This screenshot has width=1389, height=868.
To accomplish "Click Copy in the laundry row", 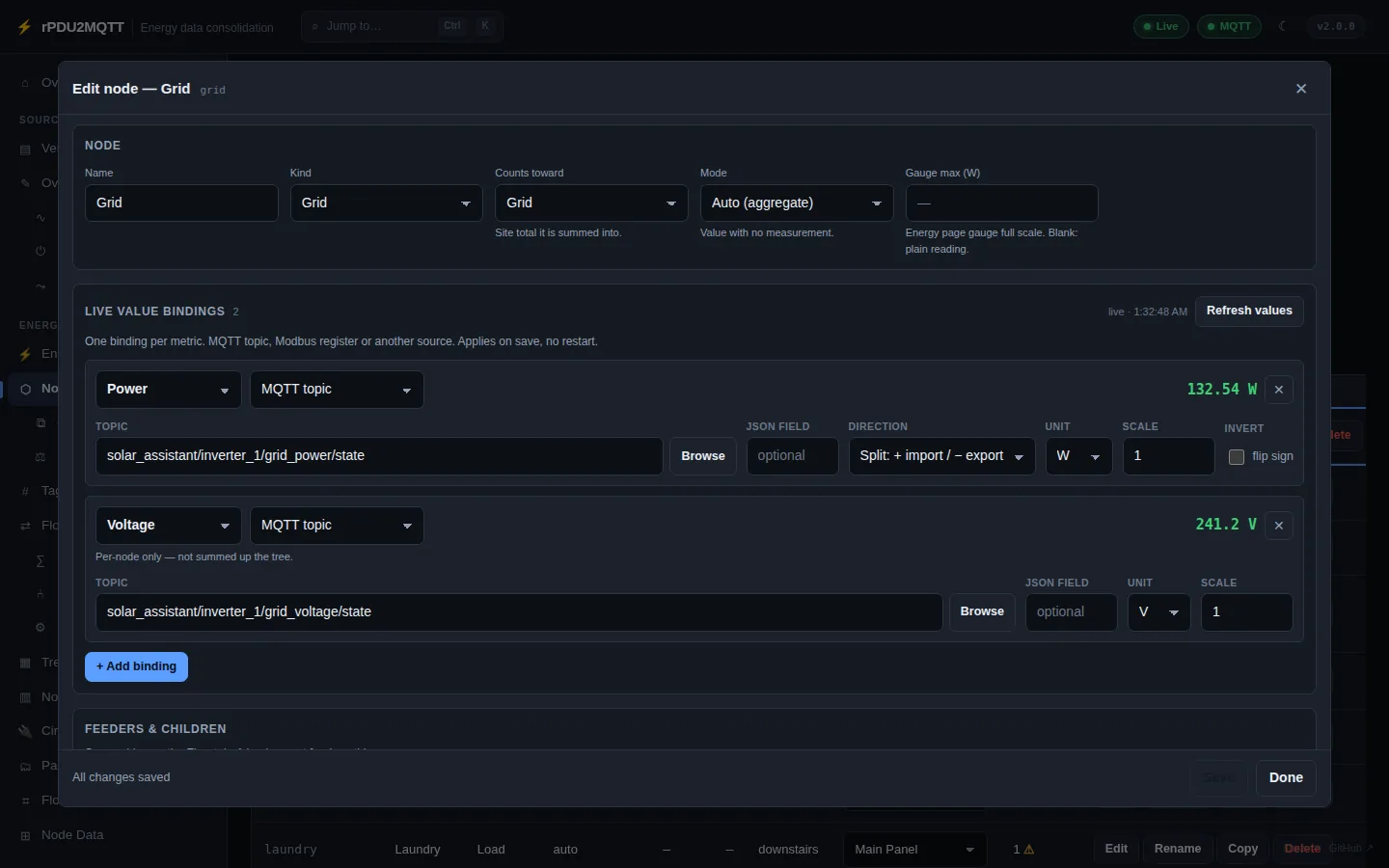I will coord(1242,850).
